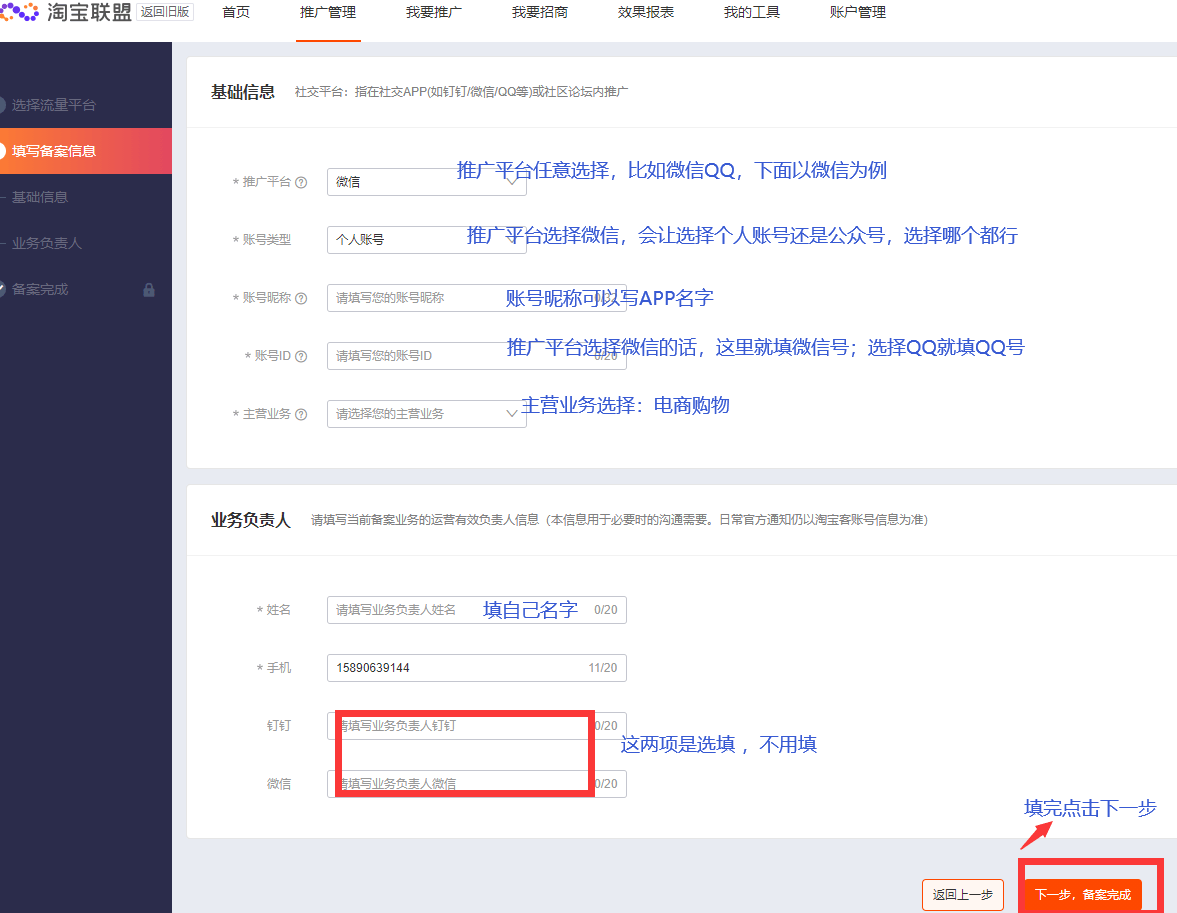Open the 推广平台 dropdown showing 微信
1177x913 pixels.
click(x=426, y=182)
